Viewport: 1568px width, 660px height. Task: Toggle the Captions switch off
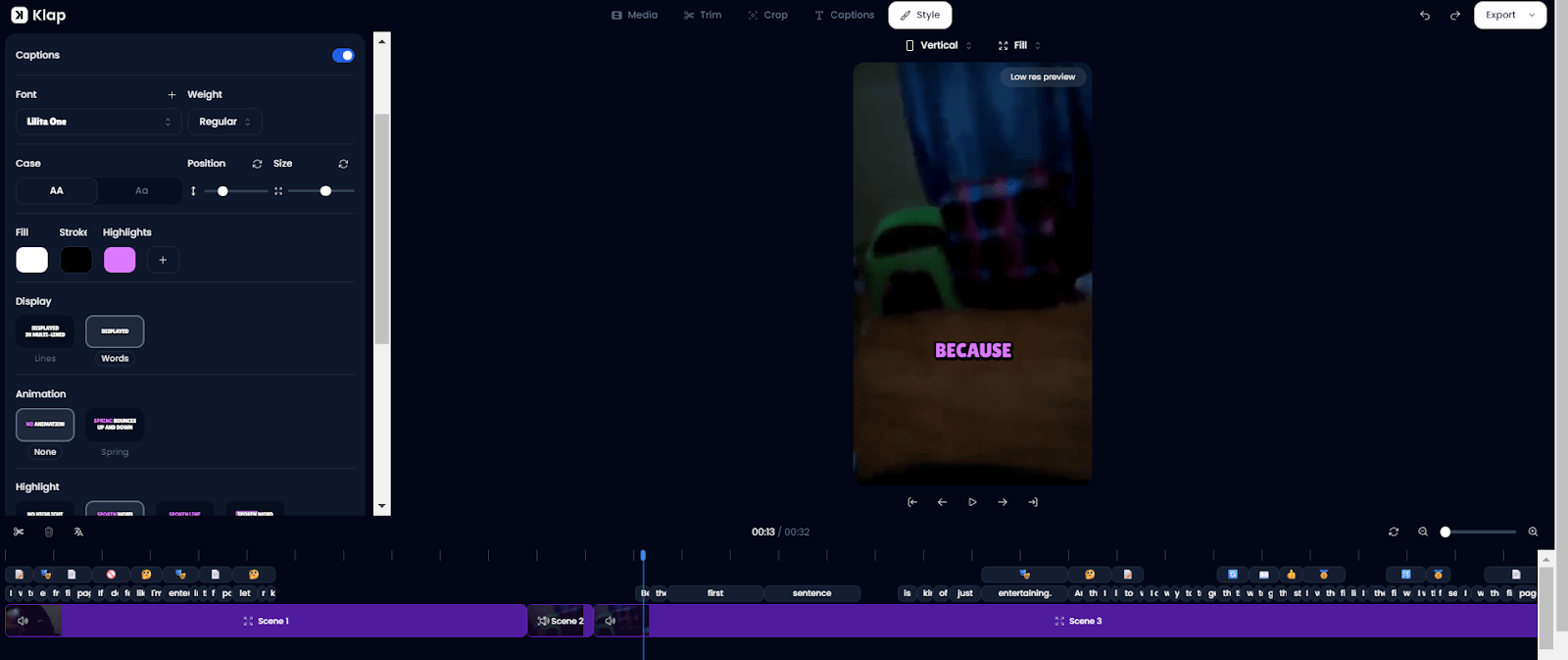343,55
